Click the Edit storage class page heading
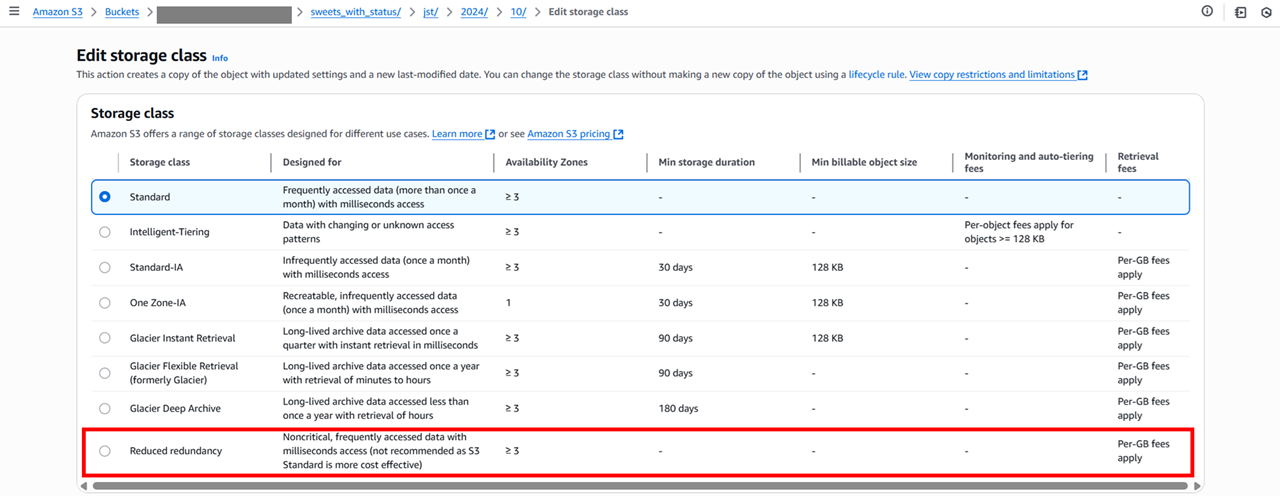Screen dimensions: 1280x496 click(x=142, y=56)
